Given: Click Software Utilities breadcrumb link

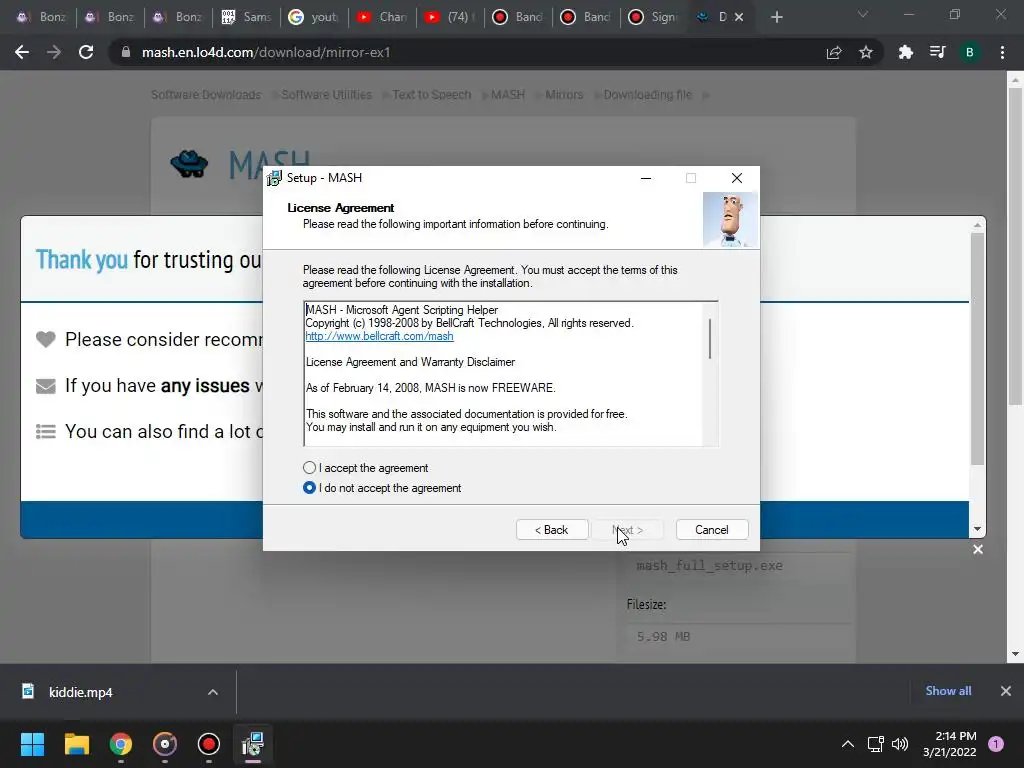Looking at the screenshot, I should tap(327, 95).
